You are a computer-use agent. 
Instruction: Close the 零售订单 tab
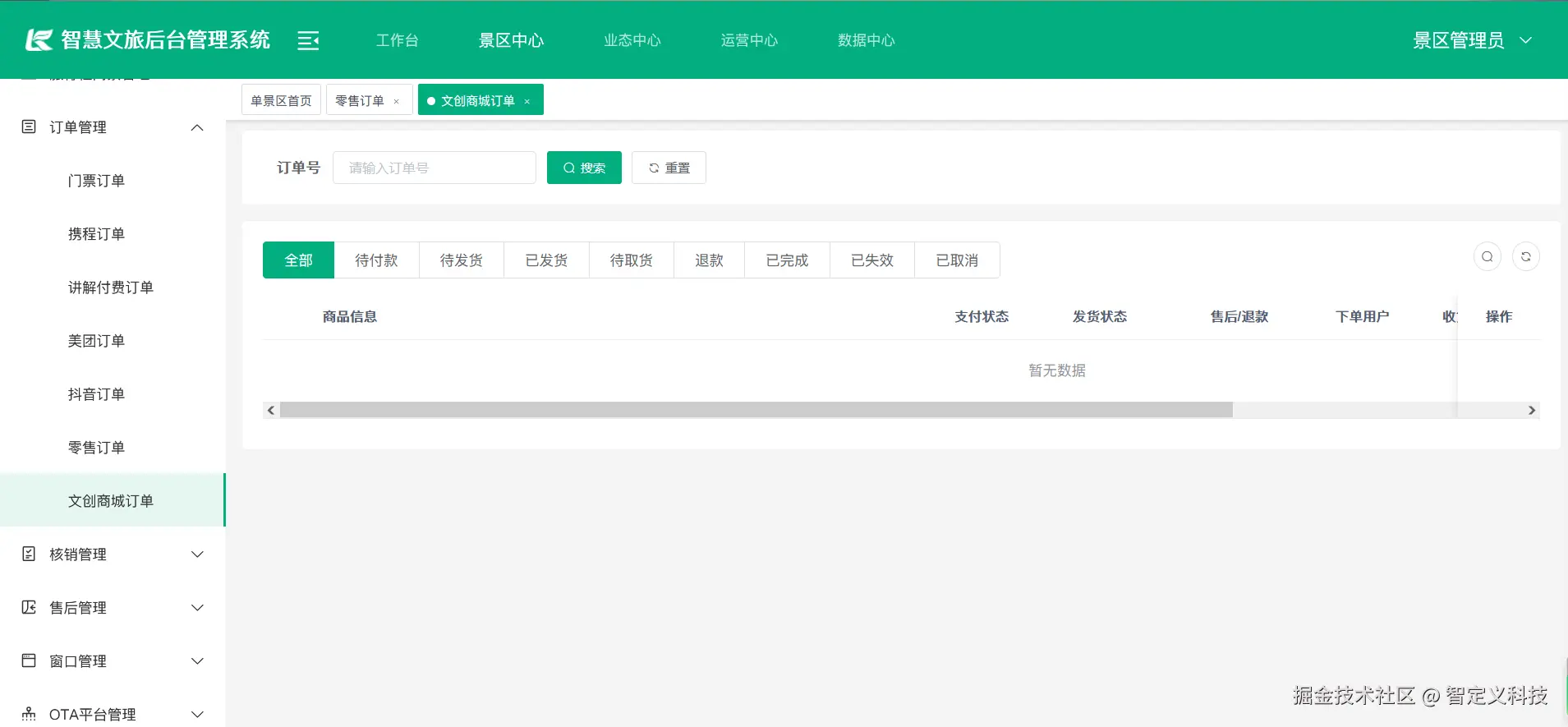point(397,101)
